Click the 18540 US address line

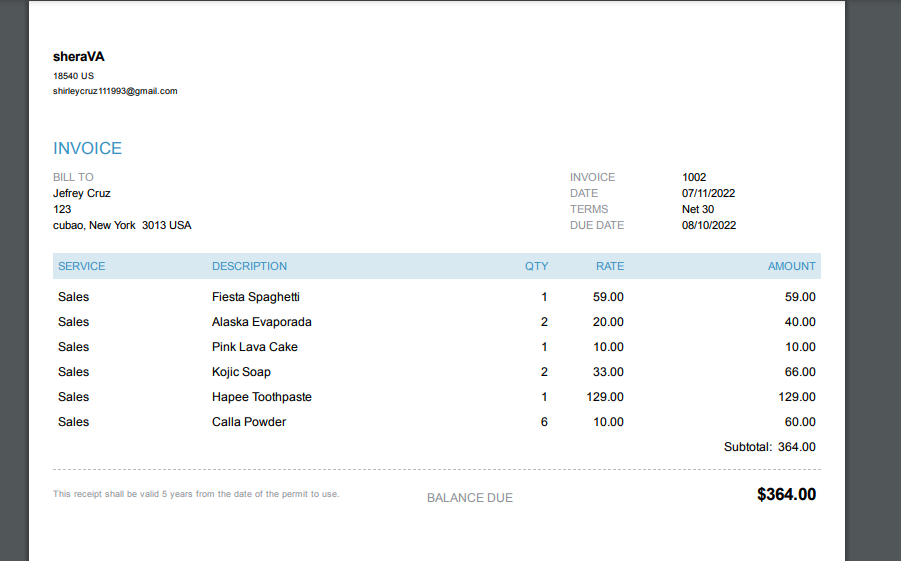coord(74,76)
